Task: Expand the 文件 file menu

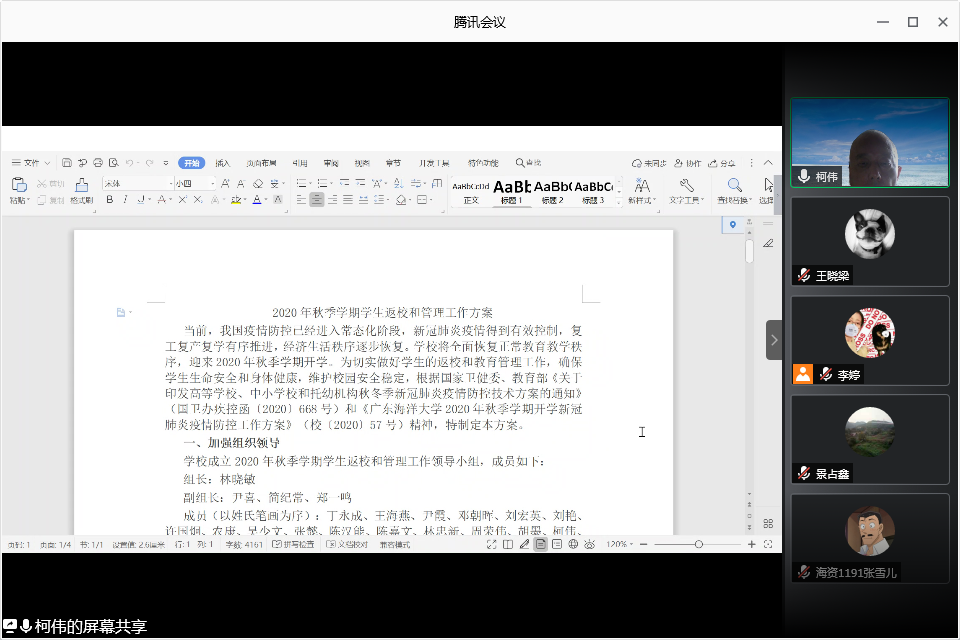Action: click(x=30, y=163)
